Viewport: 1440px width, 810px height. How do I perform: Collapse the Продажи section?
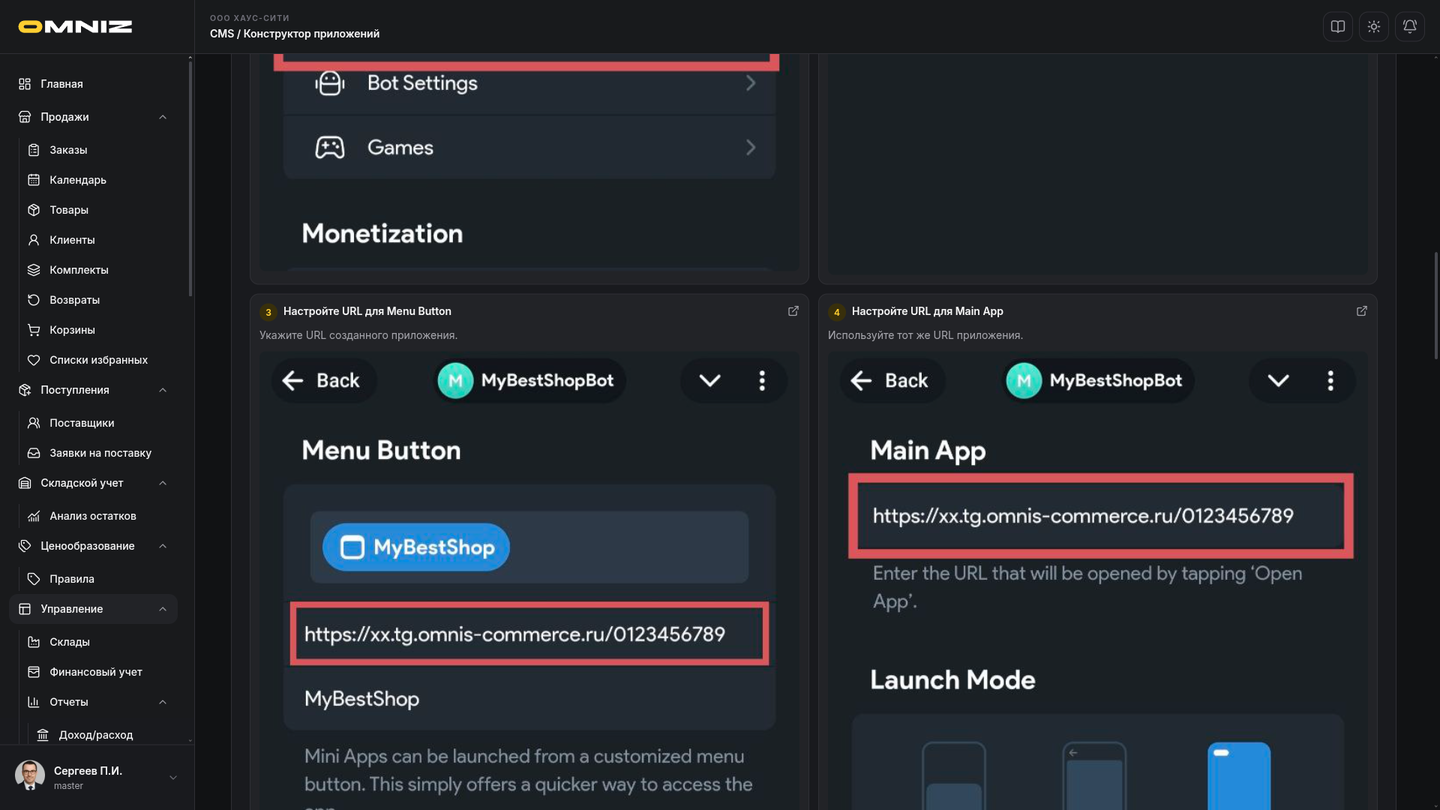[162, 117]
